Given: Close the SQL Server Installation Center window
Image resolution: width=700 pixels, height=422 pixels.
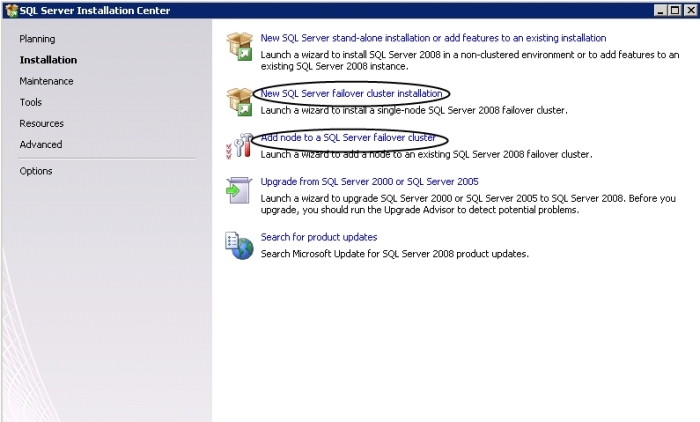Looking at the screenshot, I should click(x=691, y=10).
